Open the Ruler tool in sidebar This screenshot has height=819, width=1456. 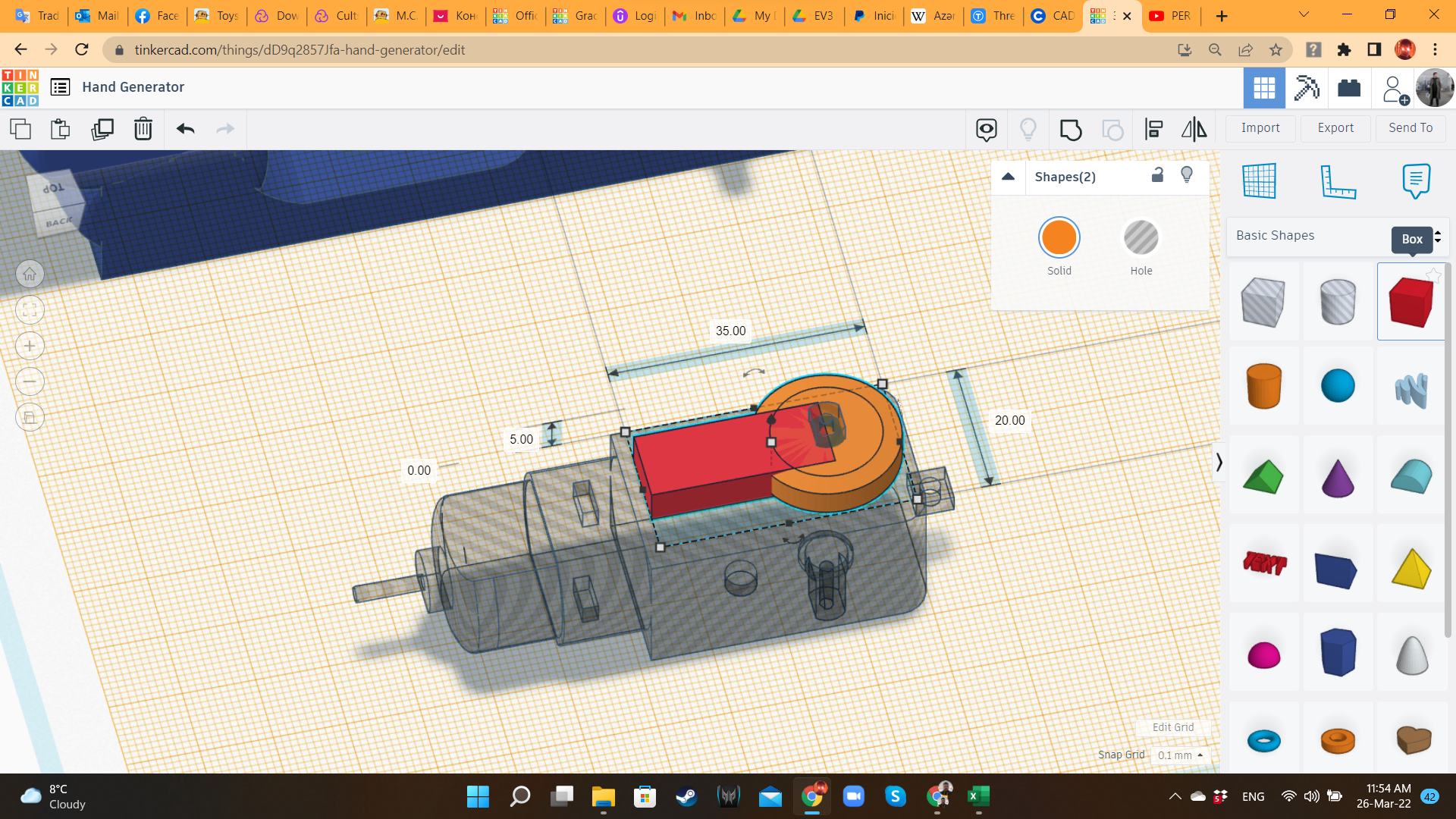(x=1337, y=181)
